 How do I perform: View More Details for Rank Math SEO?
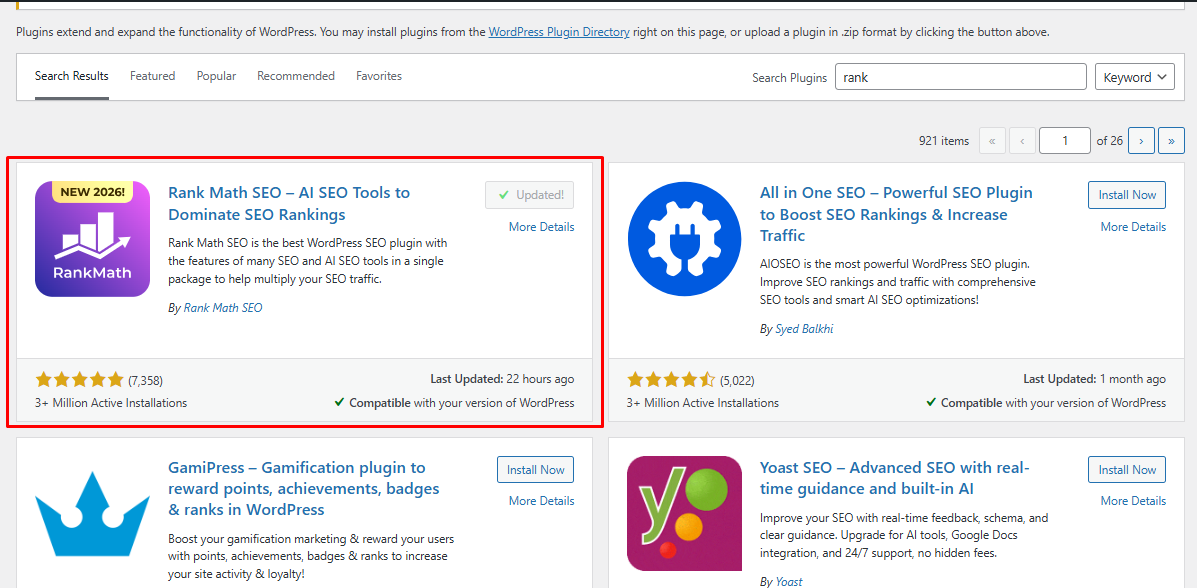[541, 227]
